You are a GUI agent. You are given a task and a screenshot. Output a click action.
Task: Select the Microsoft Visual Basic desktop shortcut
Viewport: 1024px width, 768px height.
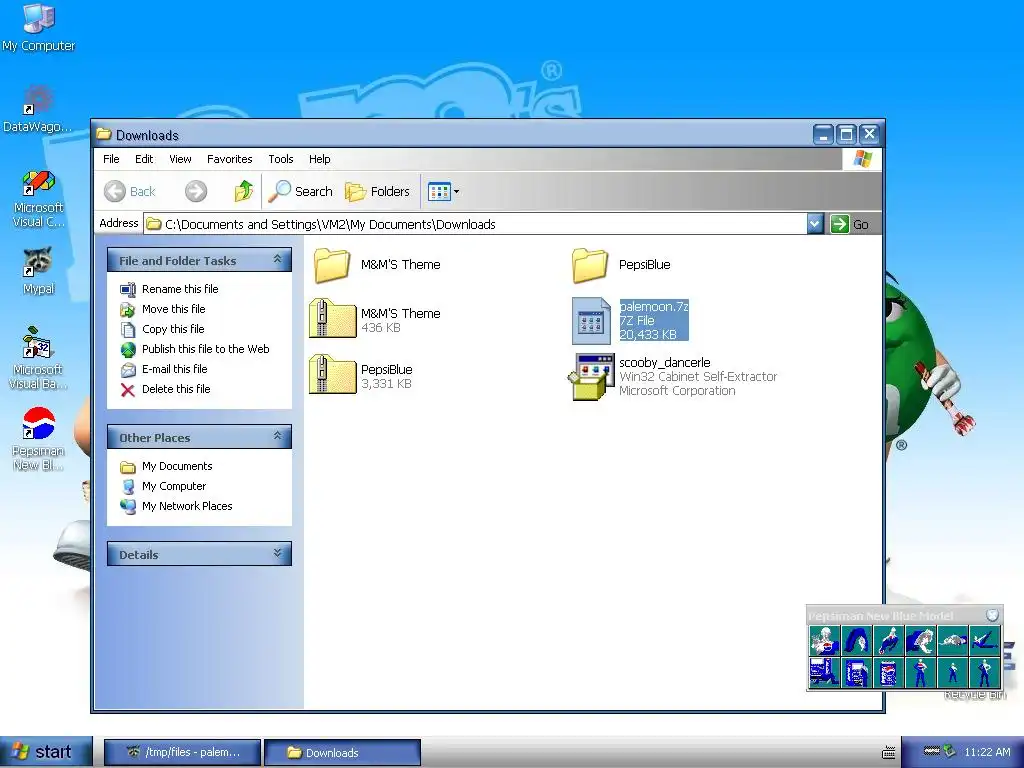pyautogui.click(x=38, y=358)
